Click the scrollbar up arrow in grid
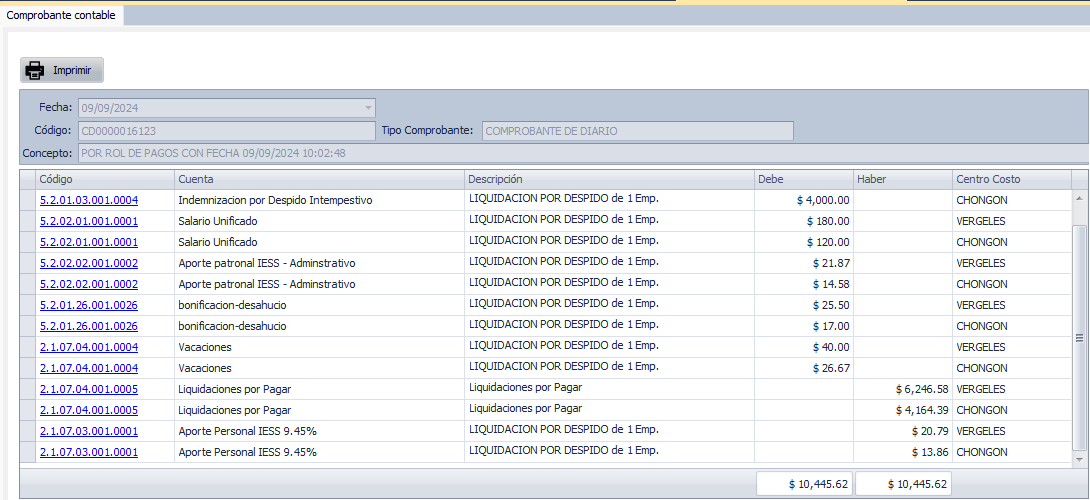The height and width of the screenshot is (500, 1090). coord(1079,198)
